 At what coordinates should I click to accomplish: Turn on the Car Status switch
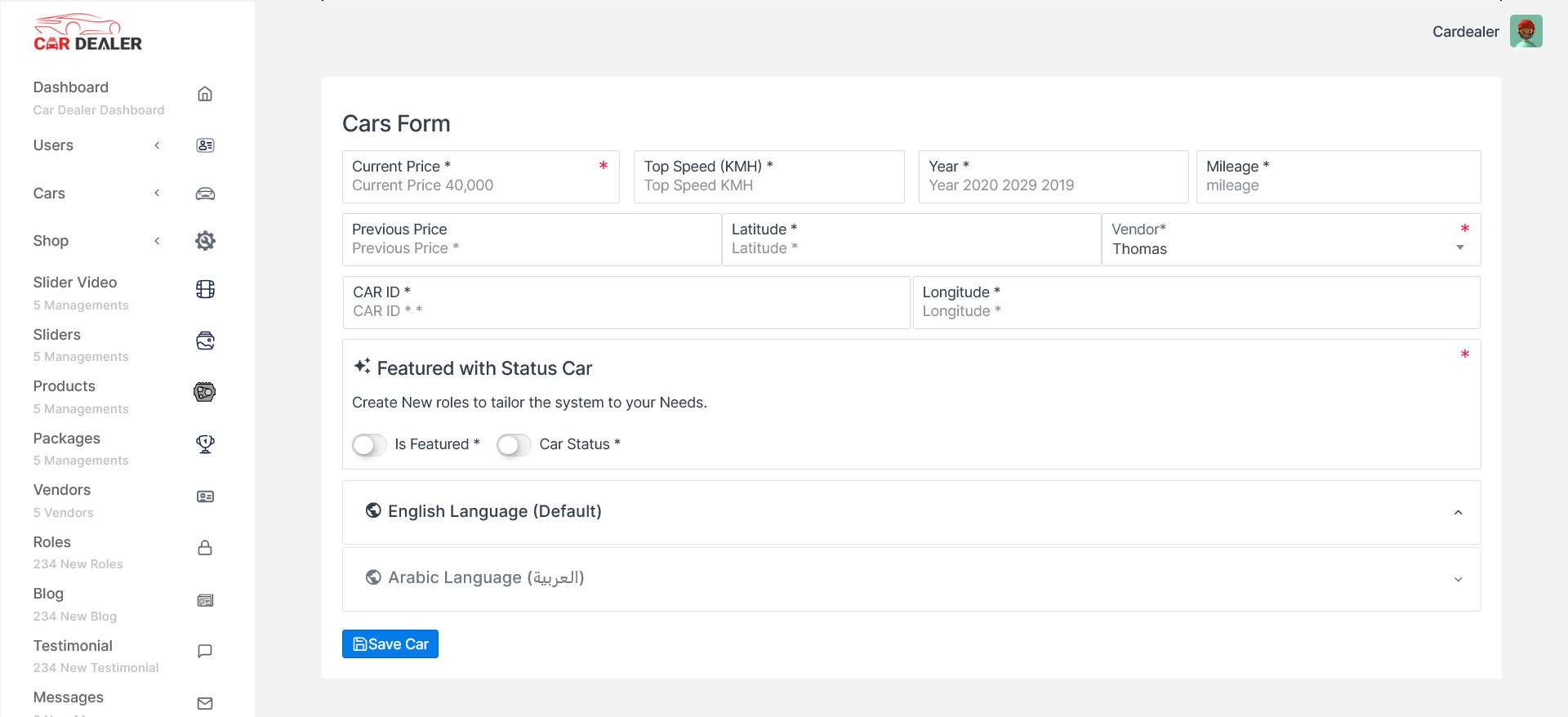[514, 445]
